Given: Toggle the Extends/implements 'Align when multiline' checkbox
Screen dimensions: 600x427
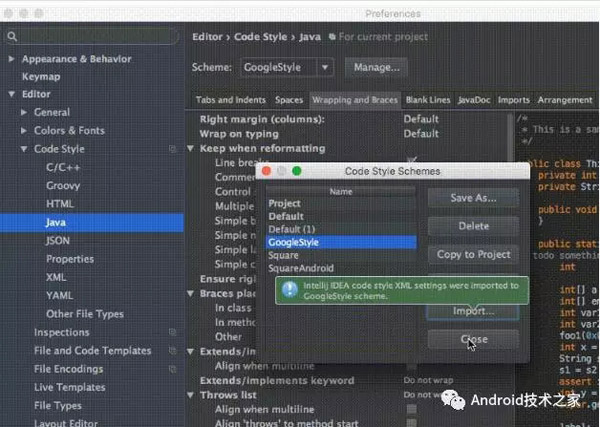Looking at the screenshot, I should click(x=412, y=366).
